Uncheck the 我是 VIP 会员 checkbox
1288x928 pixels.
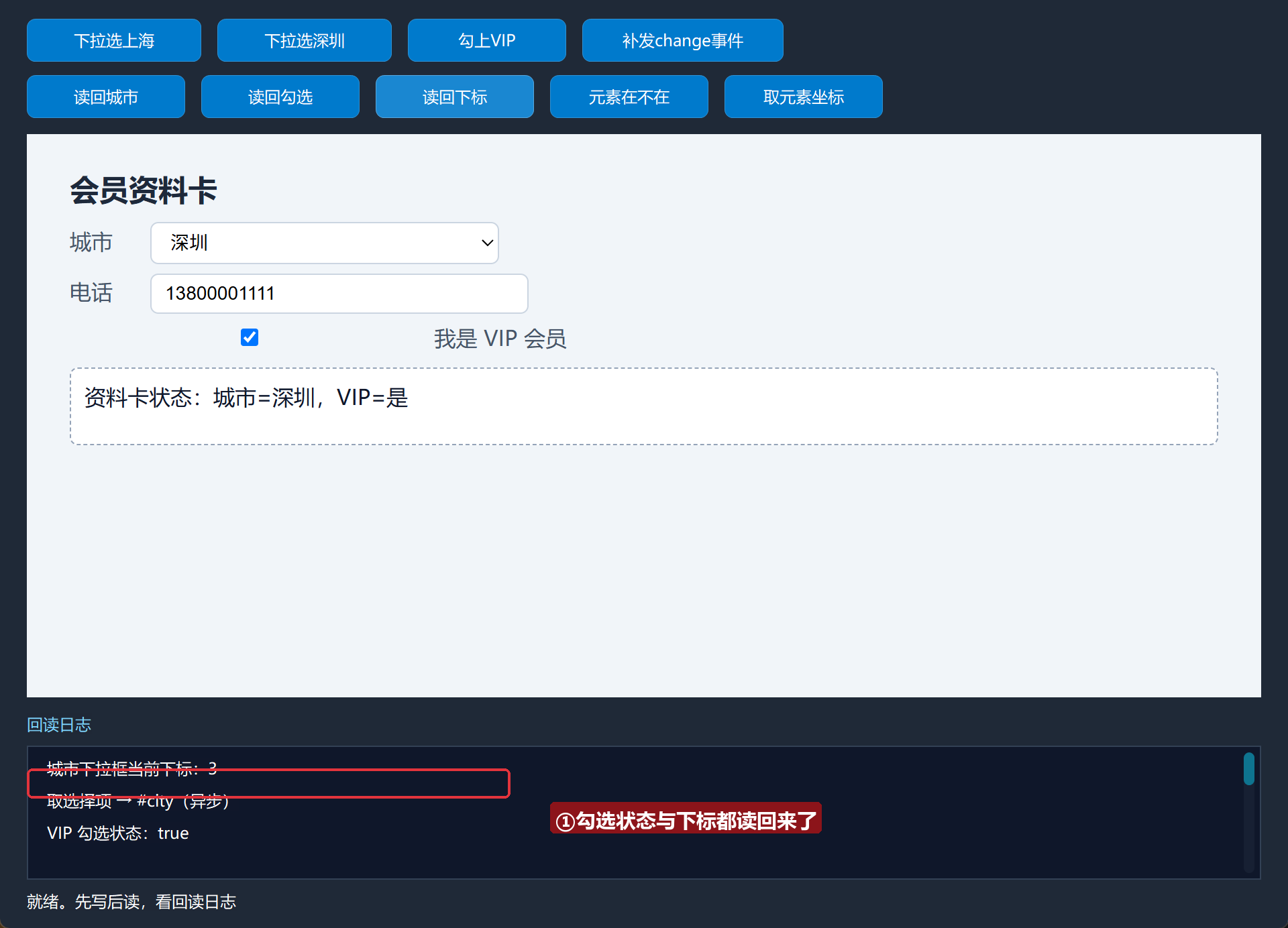coord(250,337)
